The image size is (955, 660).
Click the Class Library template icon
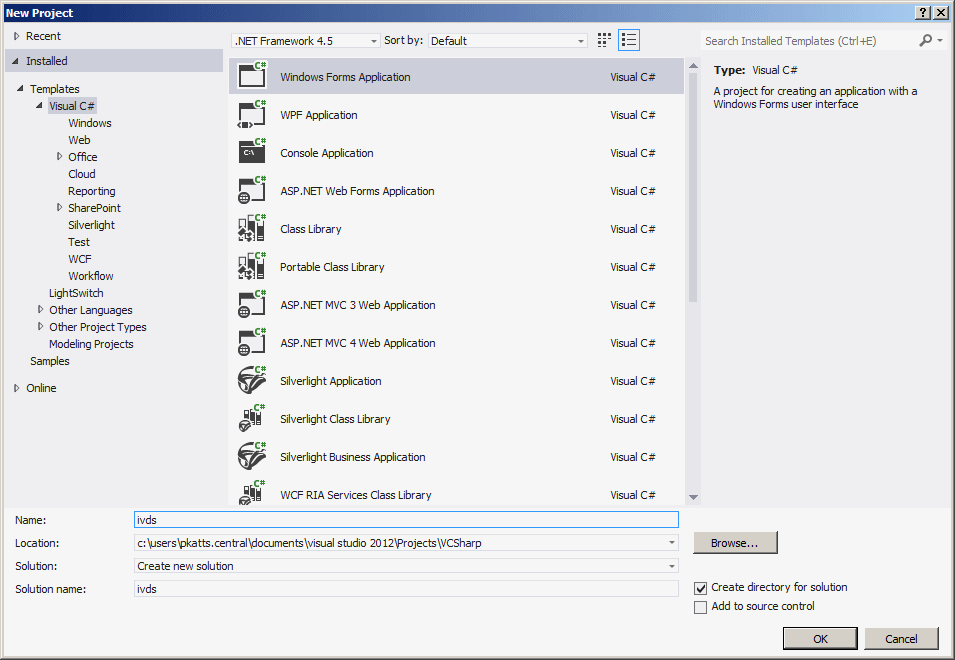coord(252,228)
